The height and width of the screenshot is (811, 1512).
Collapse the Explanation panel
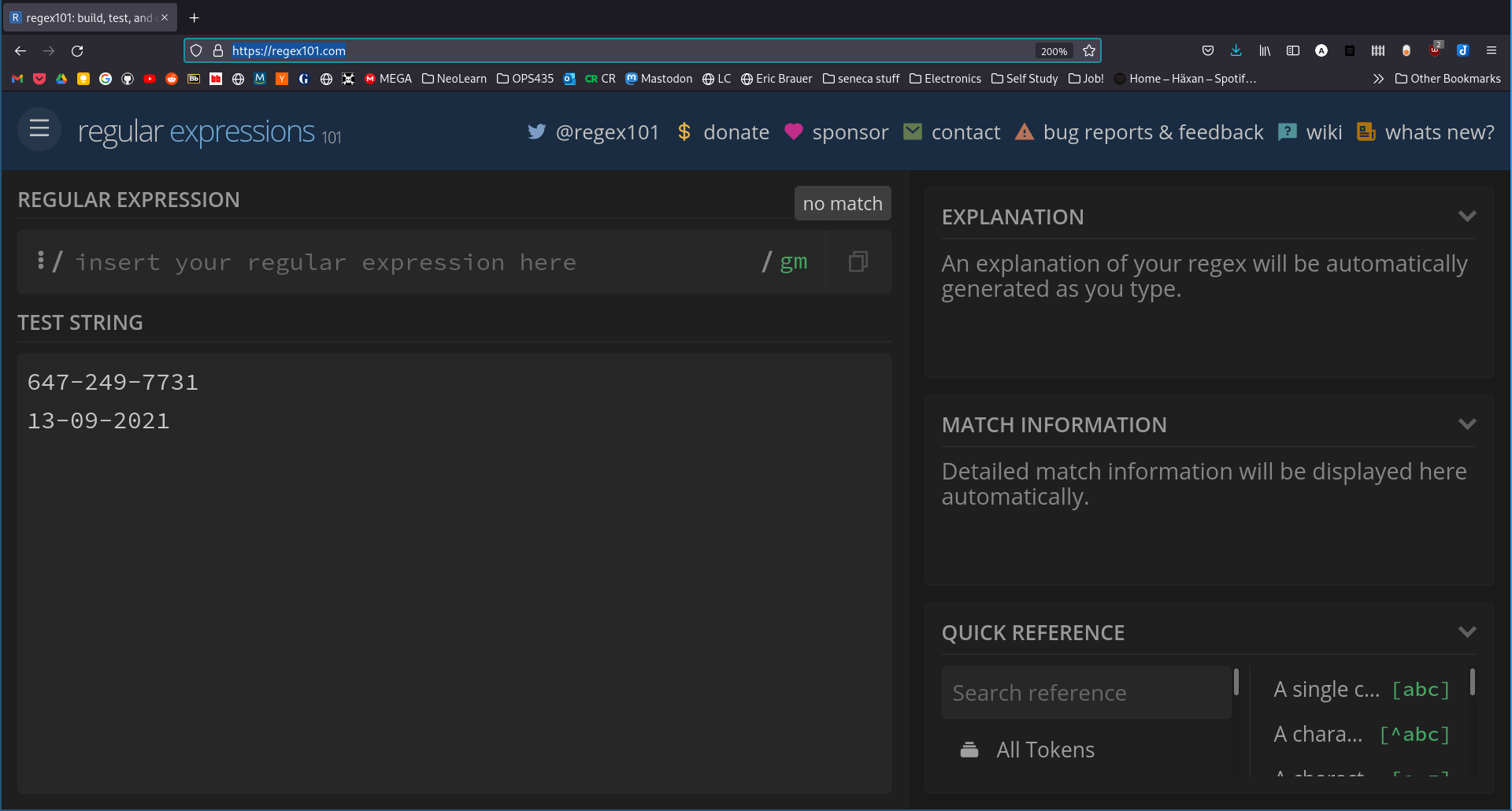click(1466, 217)
